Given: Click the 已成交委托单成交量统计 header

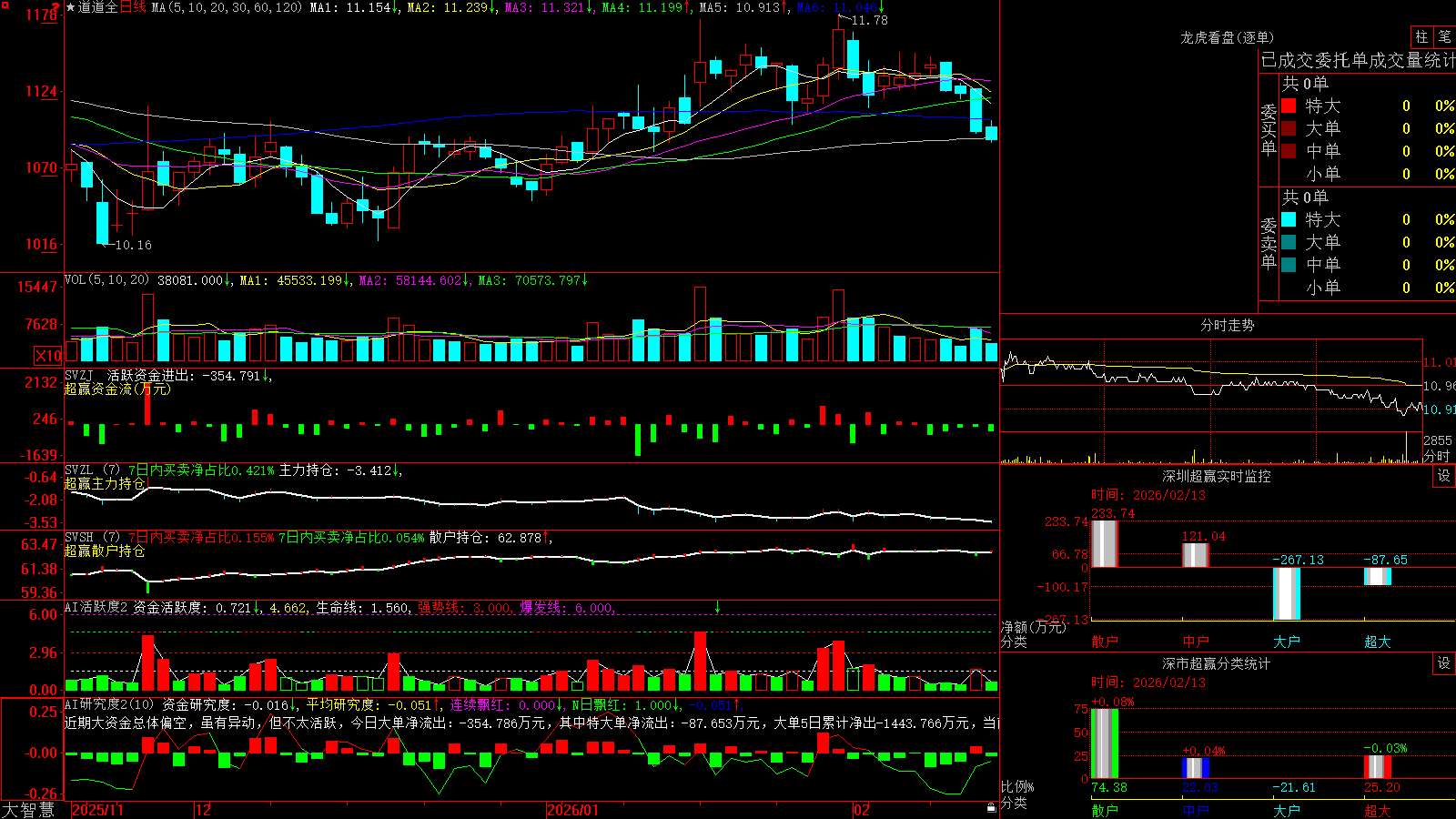Looking at the screenshot, I should click(x=1358, y=60).
